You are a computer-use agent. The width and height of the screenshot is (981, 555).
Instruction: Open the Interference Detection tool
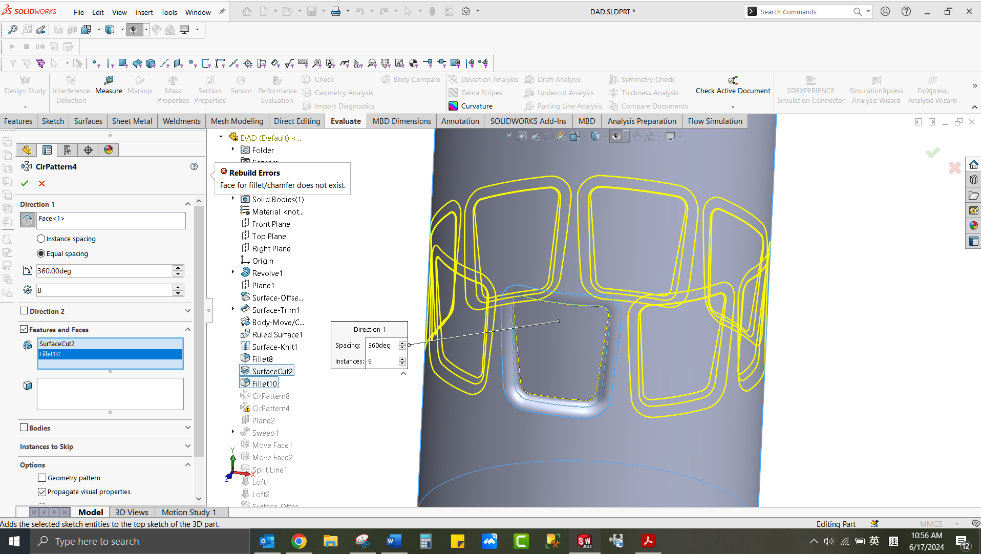click(71, 90)
